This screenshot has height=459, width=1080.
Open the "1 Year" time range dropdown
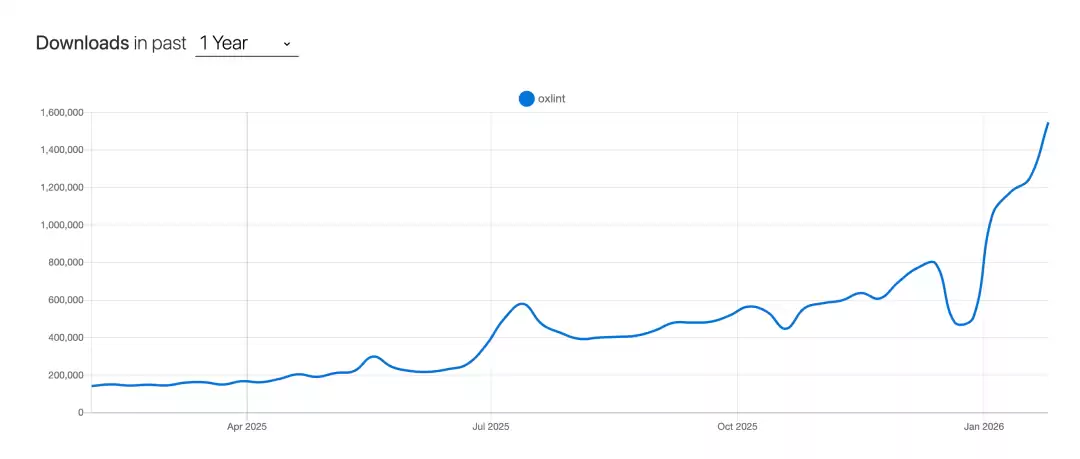click(x=246, y=43)
